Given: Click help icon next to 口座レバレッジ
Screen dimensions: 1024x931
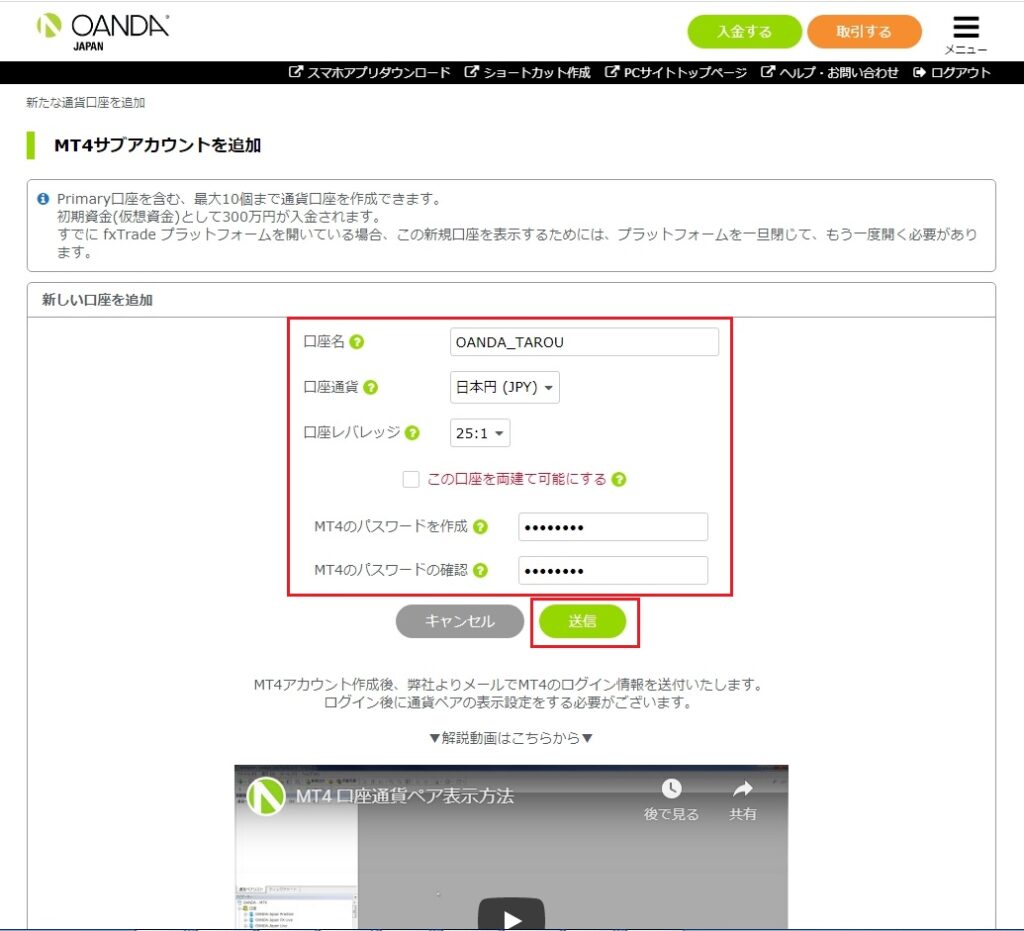Looking at the screenshot, I should tap(412, 433).
